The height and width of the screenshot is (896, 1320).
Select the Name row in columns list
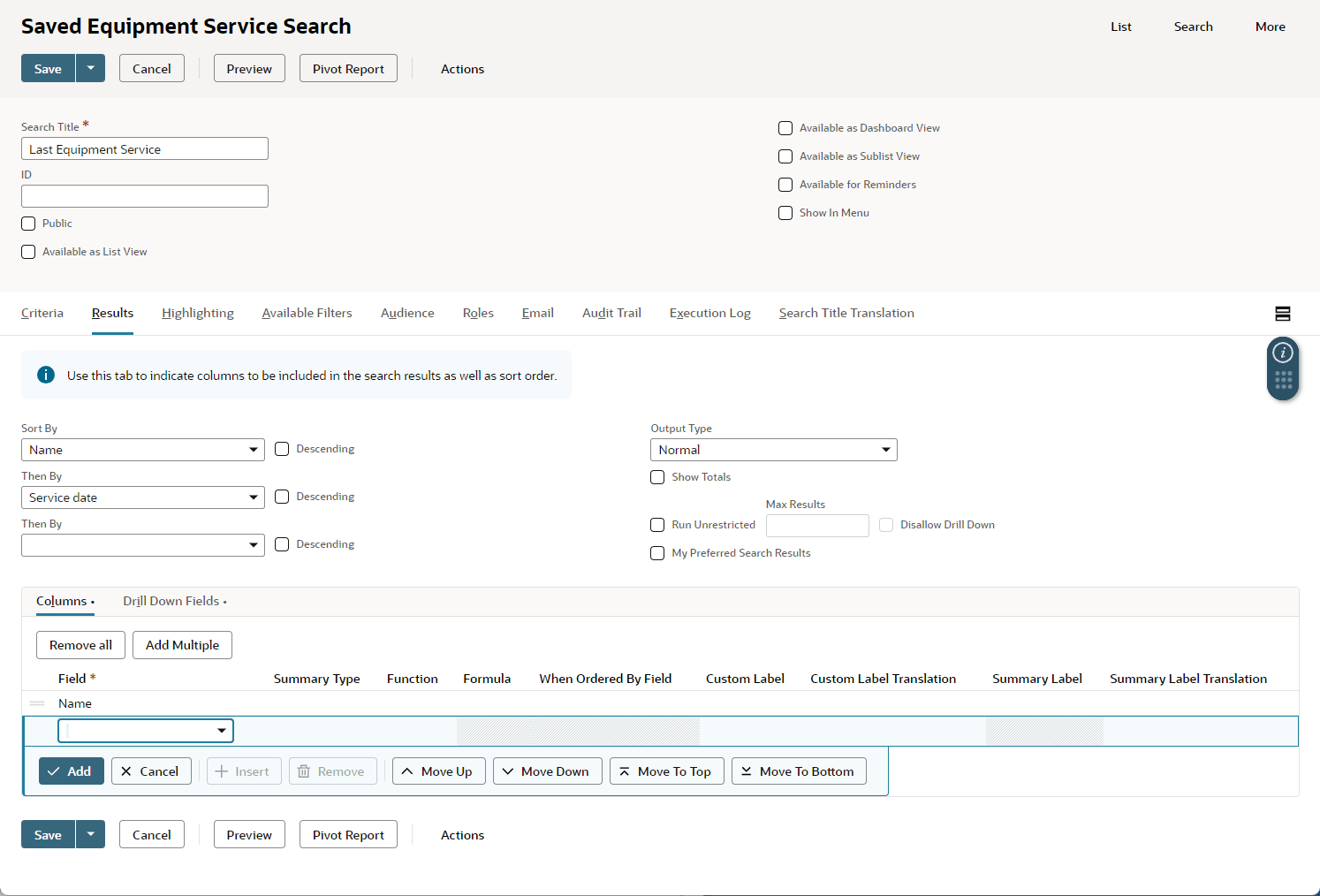pyautogui.click(x=660, y=703)
